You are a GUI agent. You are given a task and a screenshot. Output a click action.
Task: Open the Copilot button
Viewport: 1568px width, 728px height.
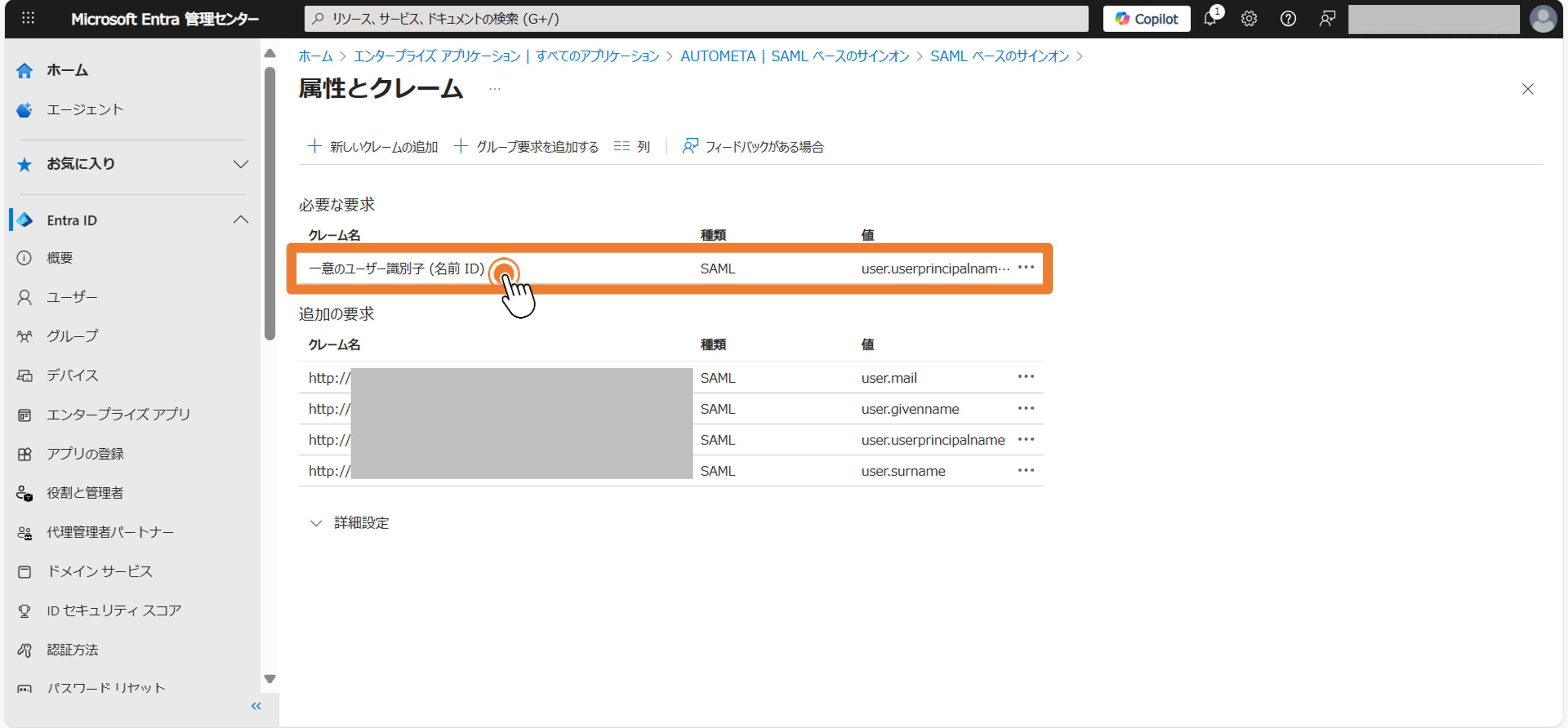(1147, 18)
